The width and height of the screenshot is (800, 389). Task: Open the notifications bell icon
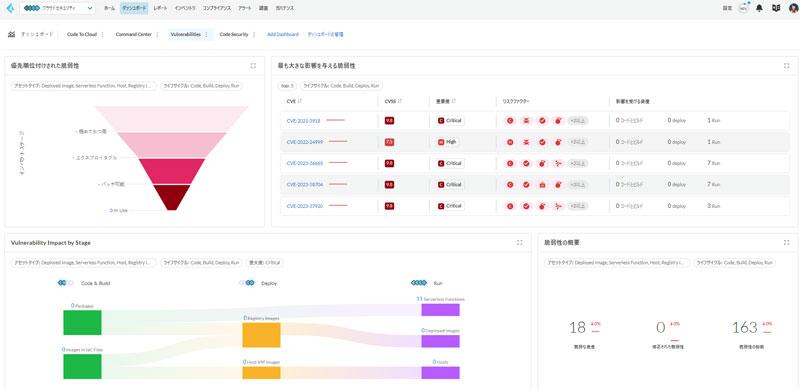759,8
